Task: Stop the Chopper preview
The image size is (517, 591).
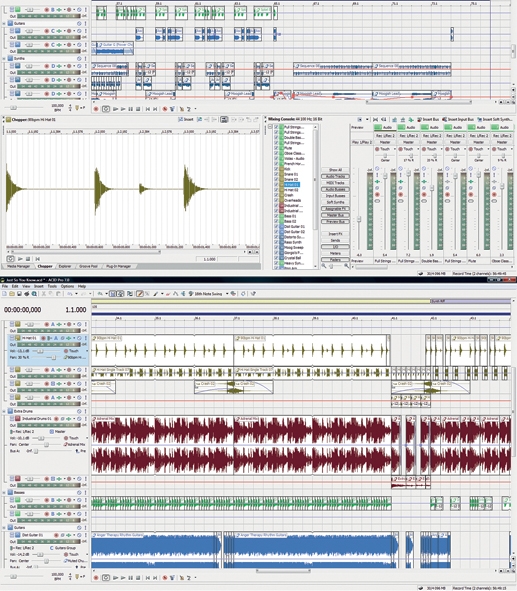Action: pyautogui.click(x=28, y=259)
